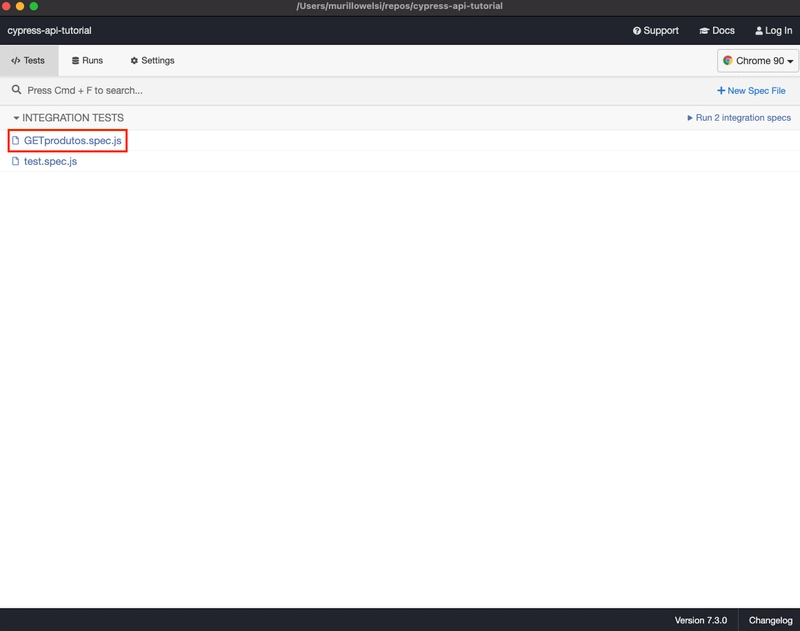Click the graduation cap Docs icon

tap(704, 31)
